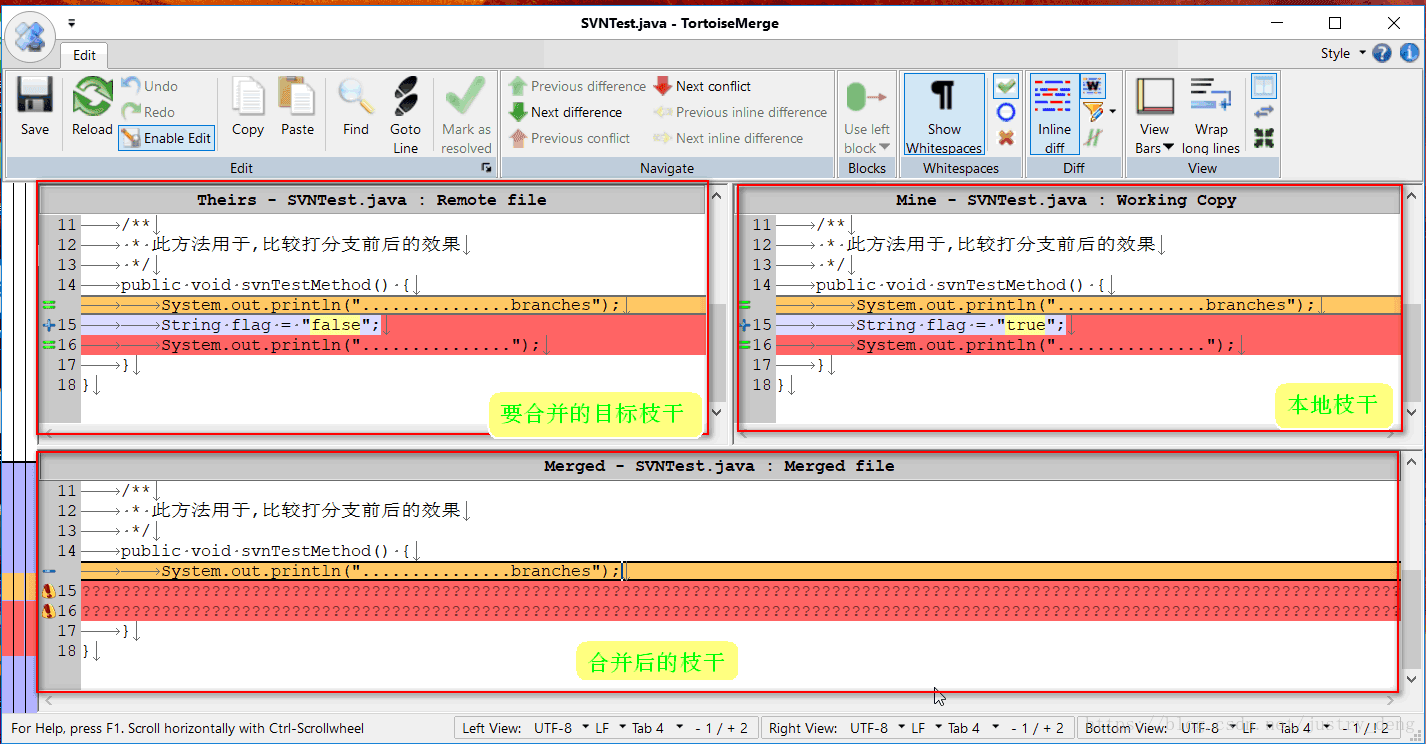The height and width of the screenshot is (744, 1426).
Task: Jump to Previous difference
Action: (577, 86)
